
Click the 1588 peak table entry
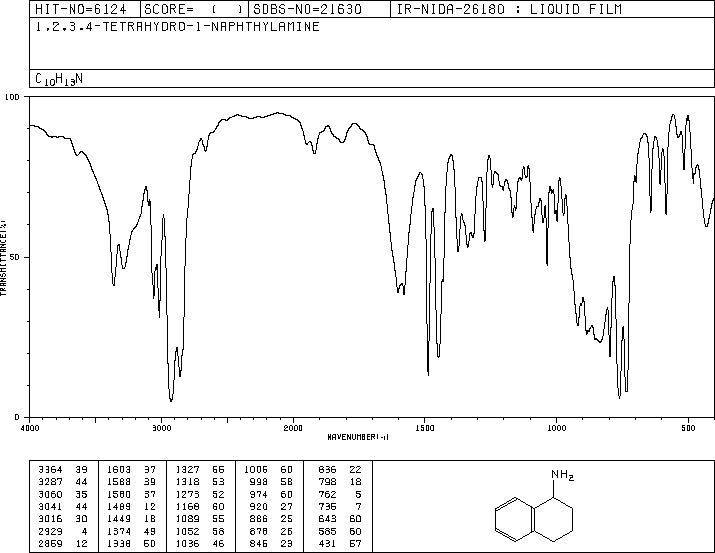[x=131, y=482]
